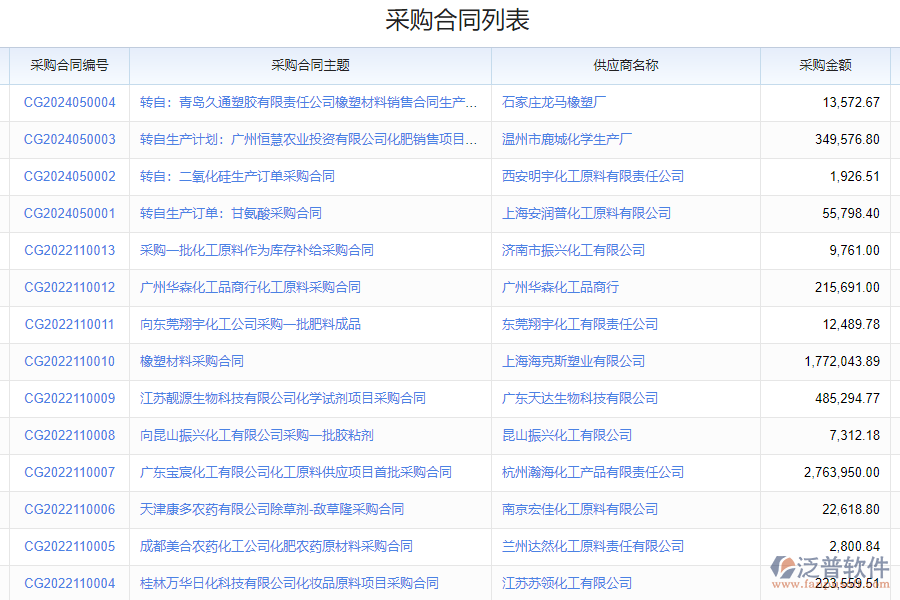Viewport: 900px width, 600px height.
Task: Open supplier 广东天达生物科技有限公司
Action: click(579, 398)
